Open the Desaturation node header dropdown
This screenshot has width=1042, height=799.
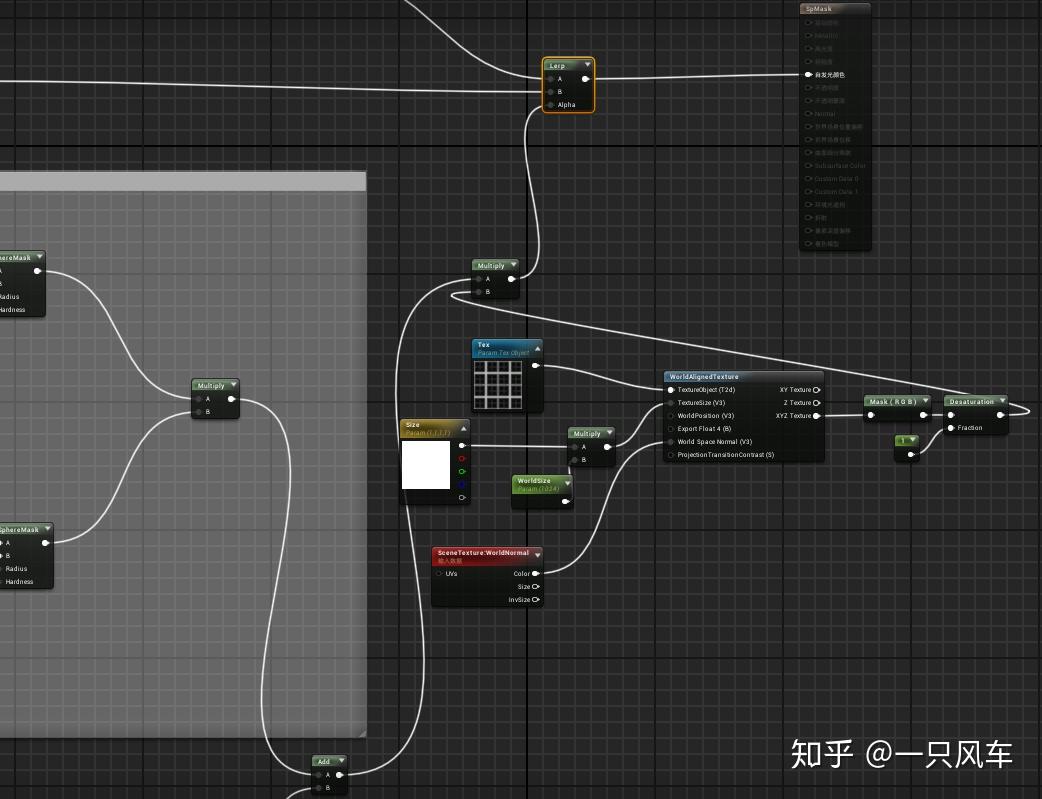pos(1003,402)
